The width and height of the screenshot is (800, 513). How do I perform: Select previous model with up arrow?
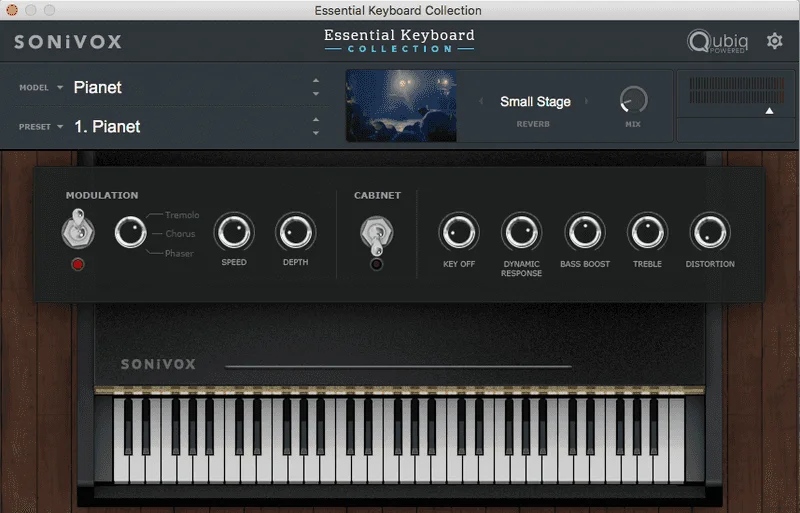(x=316, y=81)
